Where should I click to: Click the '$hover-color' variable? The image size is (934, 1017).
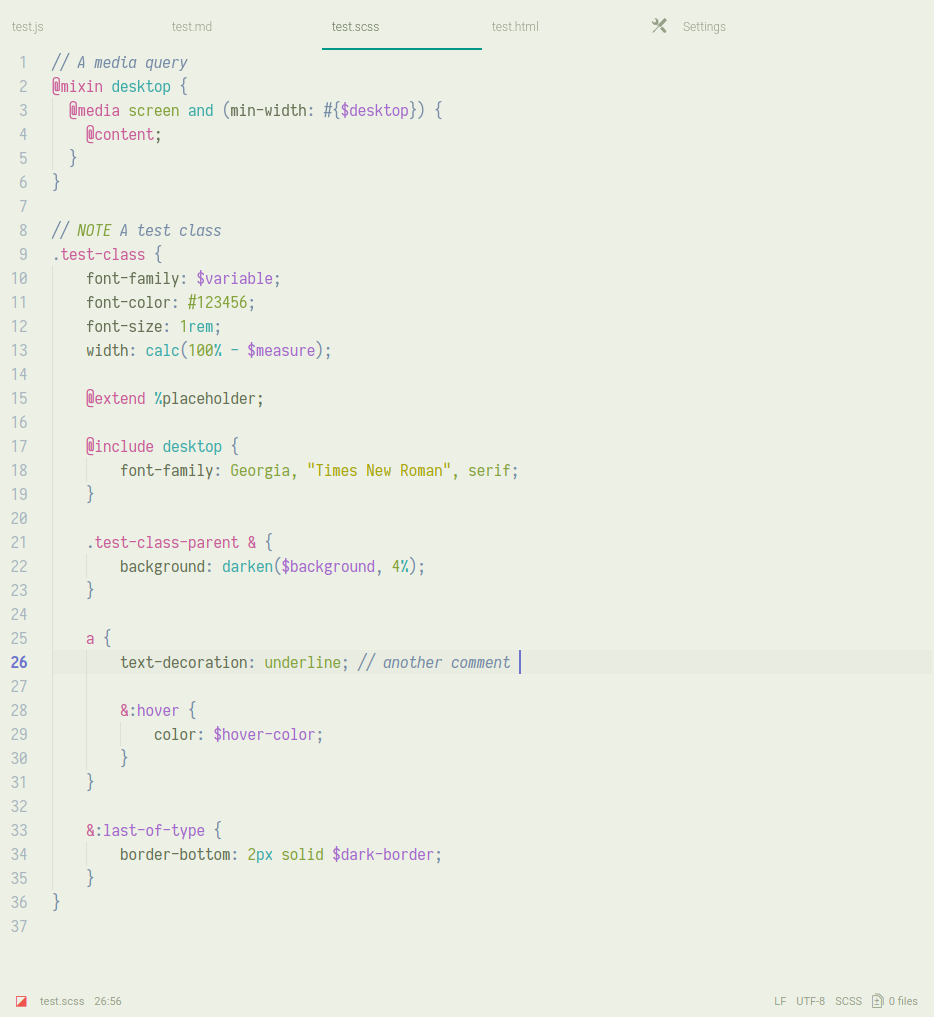click(264, 734)
